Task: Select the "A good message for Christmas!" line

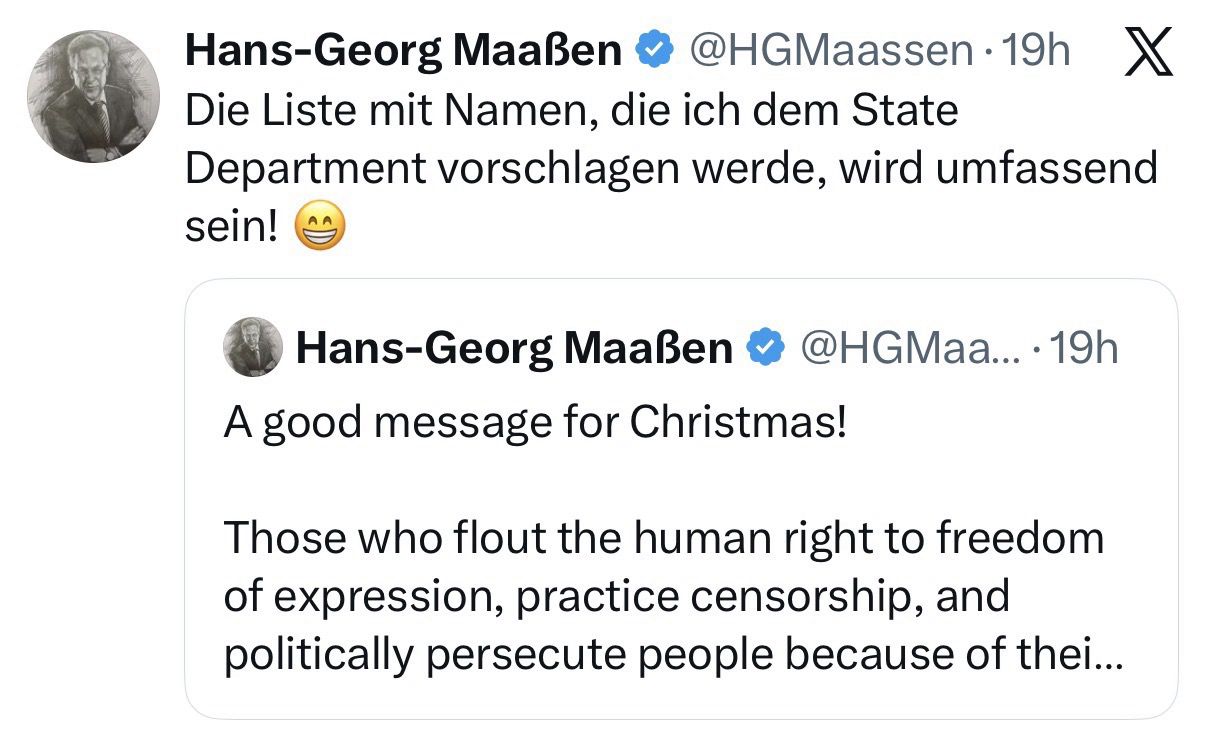Action: pyautogui.click(x=535, y=424)
